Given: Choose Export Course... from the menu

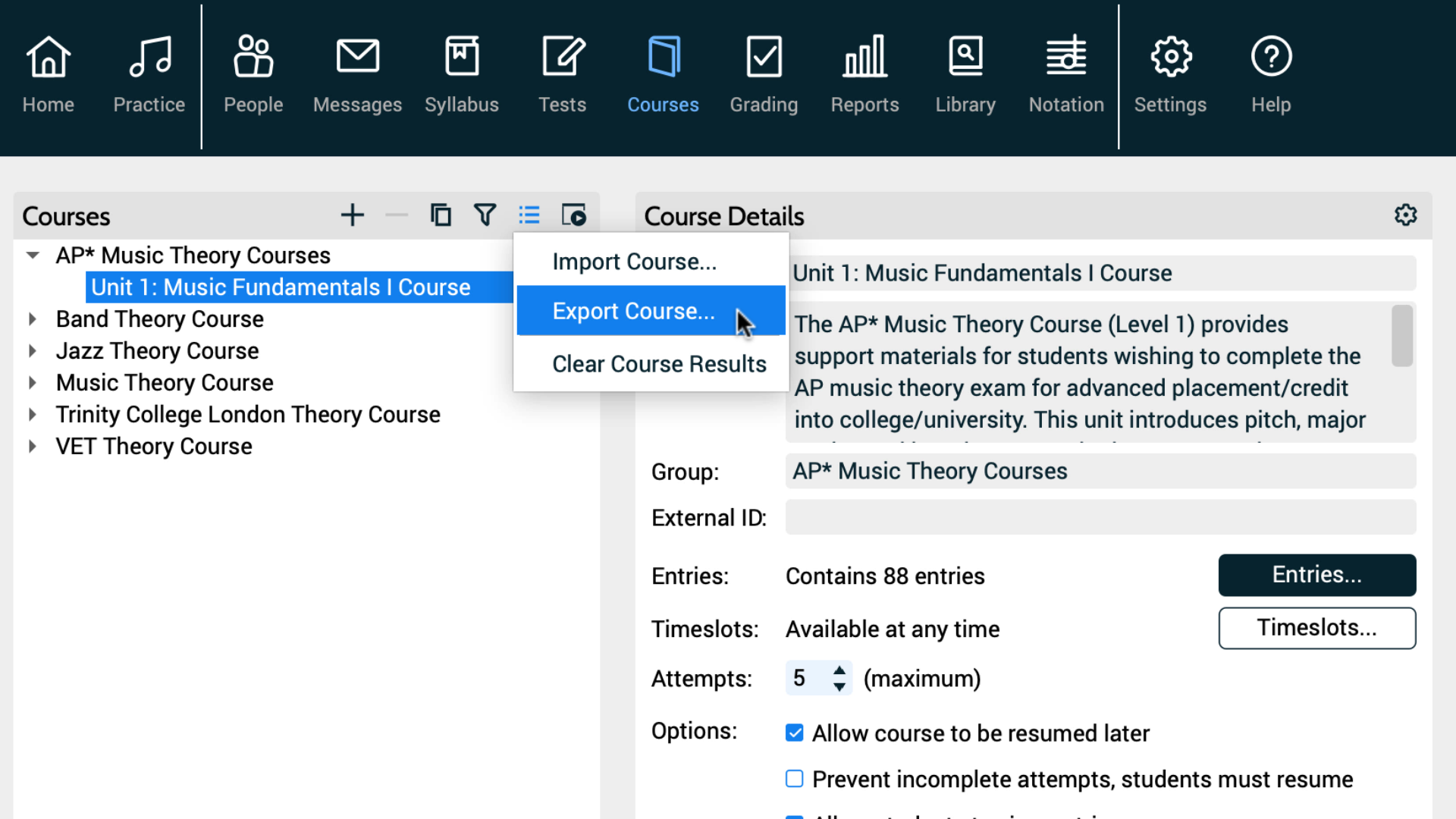Looking at the screenshot, I should [633, 311].
